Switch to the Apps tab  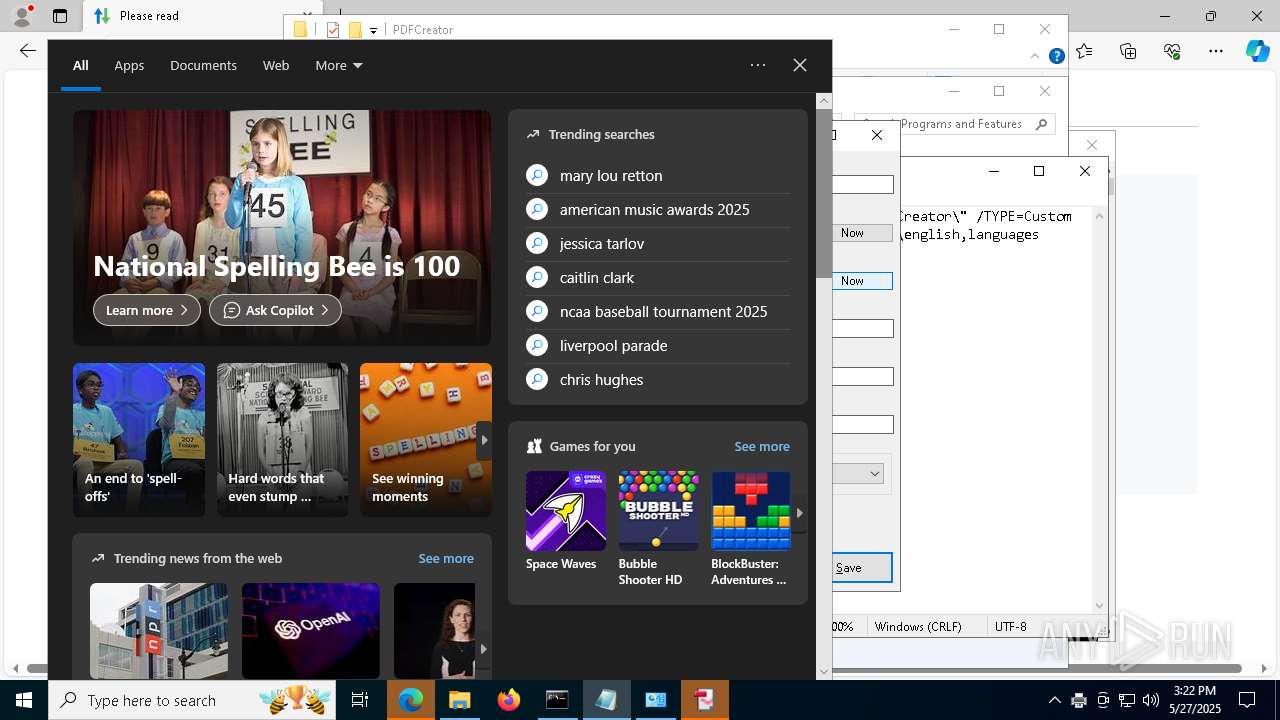click(x=129, y=65)
